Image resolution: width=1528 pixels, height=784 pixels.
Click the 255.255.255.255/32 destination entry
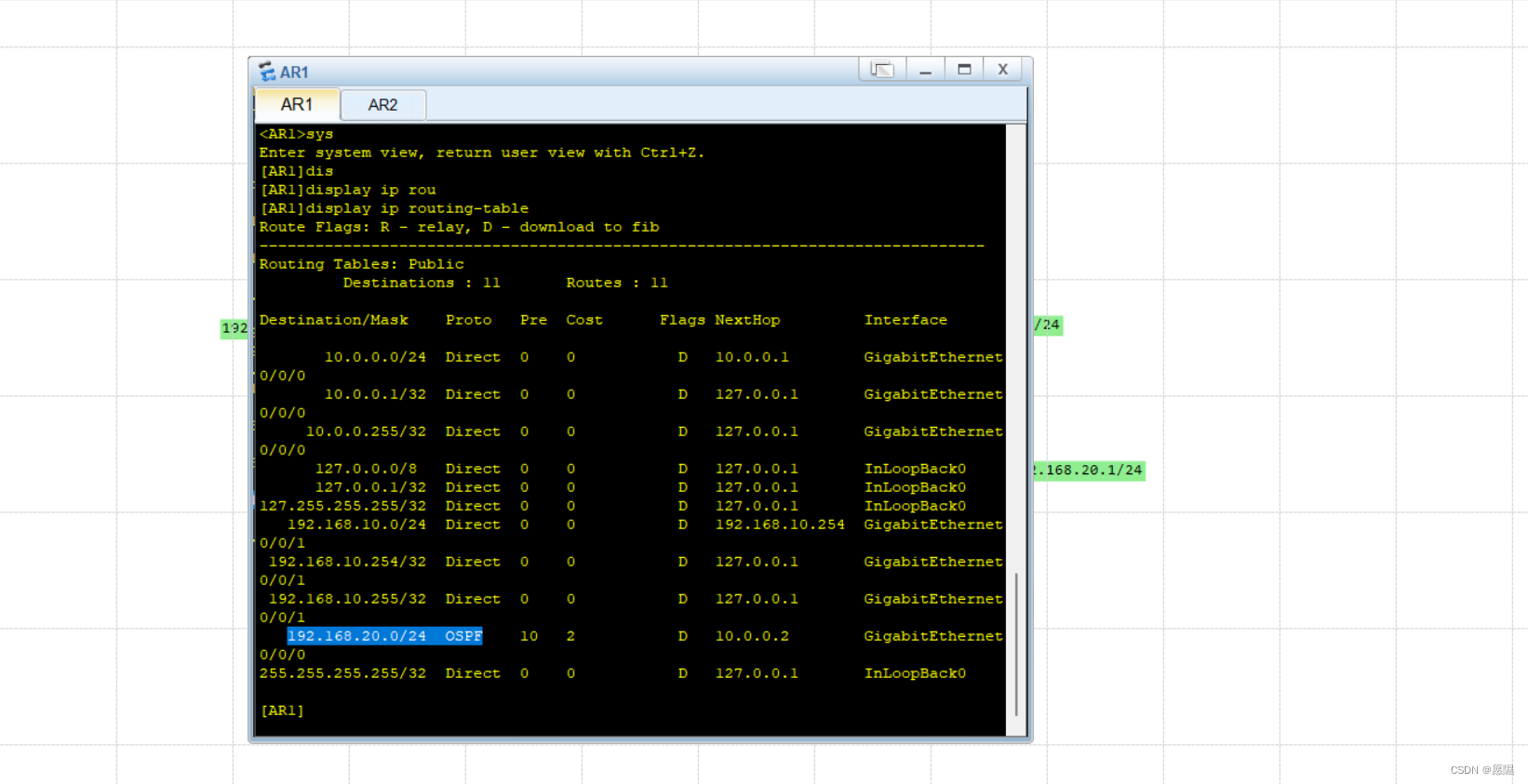(342, 673)
